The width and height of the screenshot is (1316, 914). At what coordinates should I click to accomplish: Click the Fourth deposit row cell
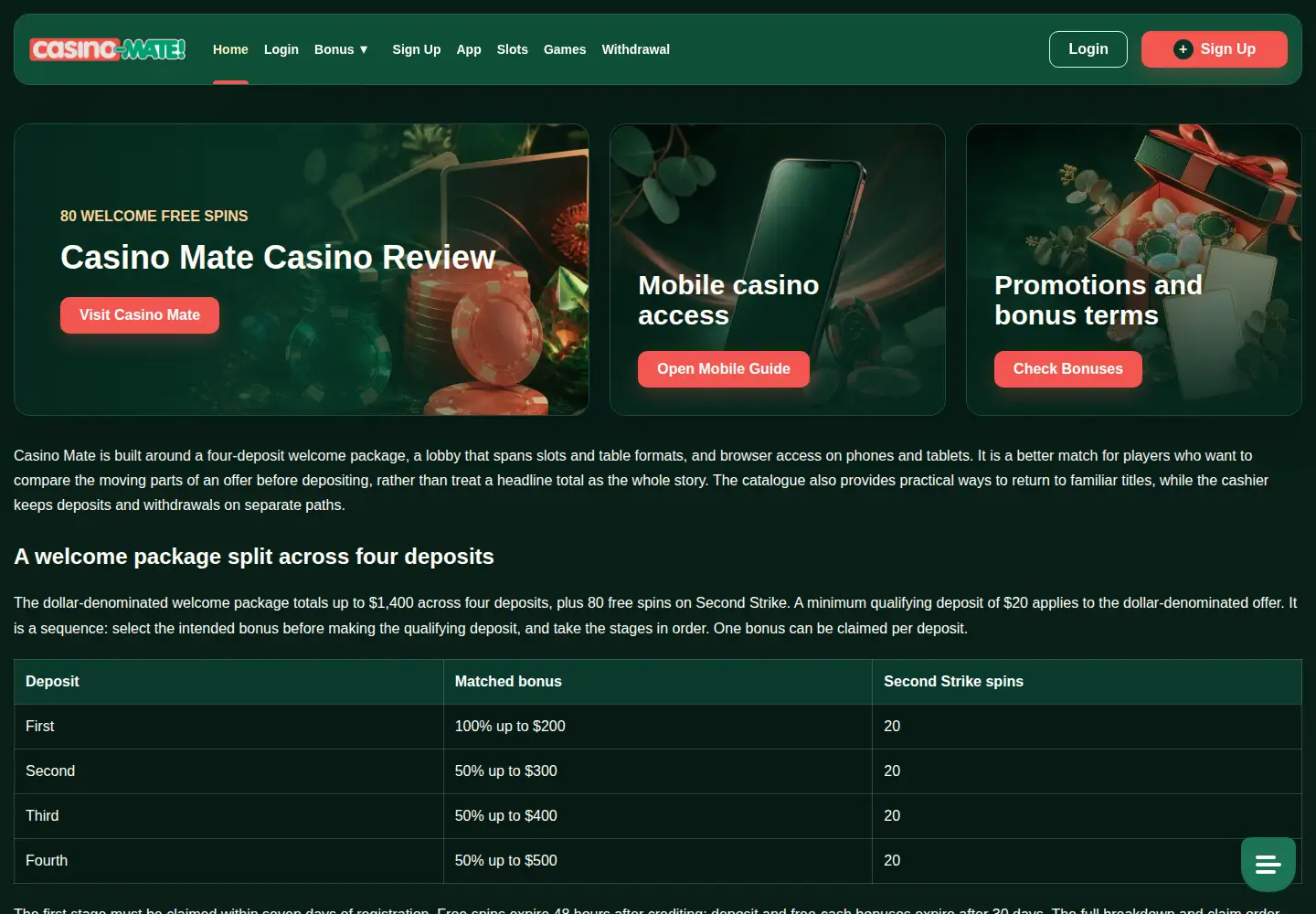coord(228,861)
